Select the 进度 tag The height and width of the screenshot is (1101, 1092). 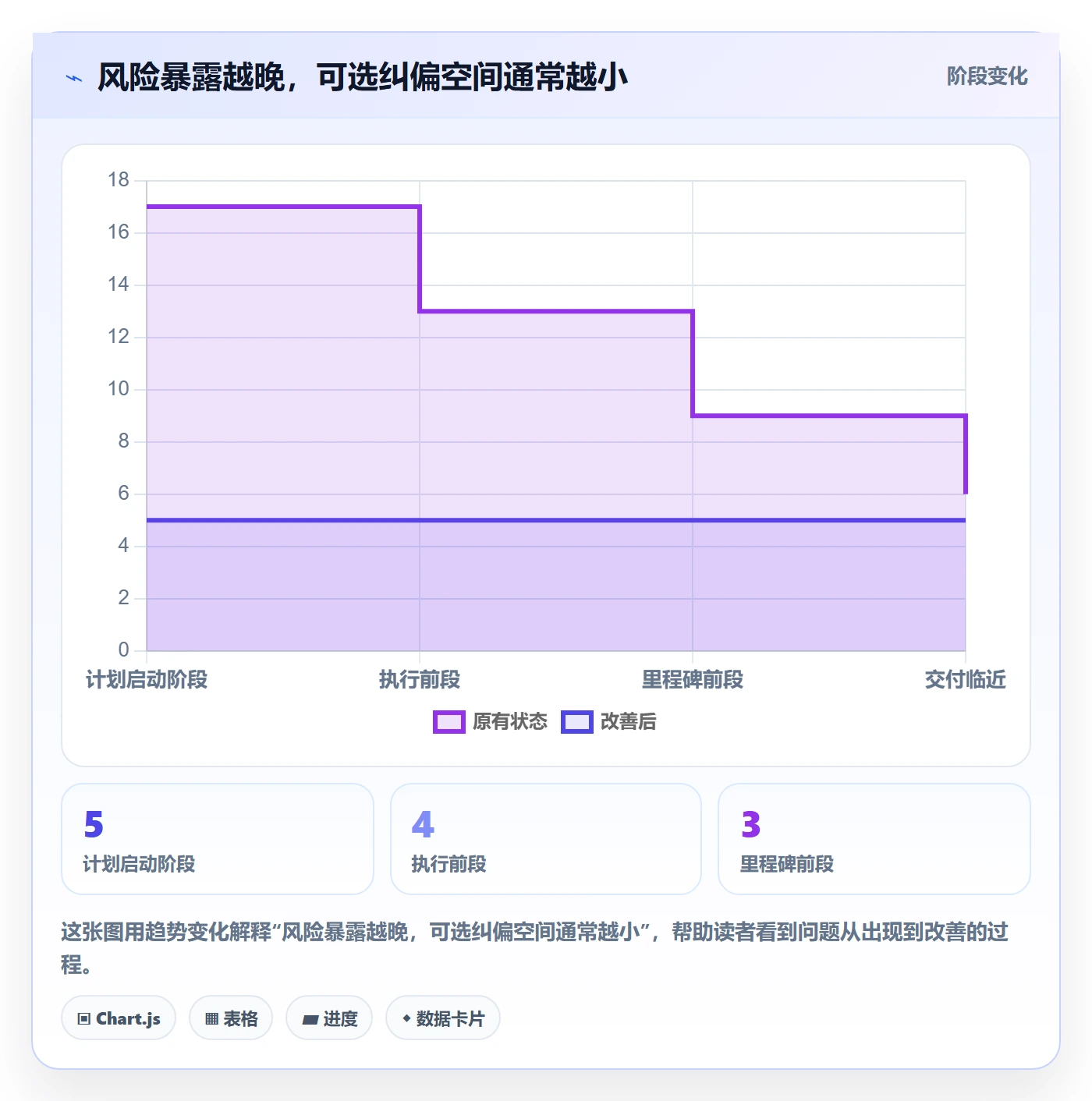click(x=329, y=1018)
